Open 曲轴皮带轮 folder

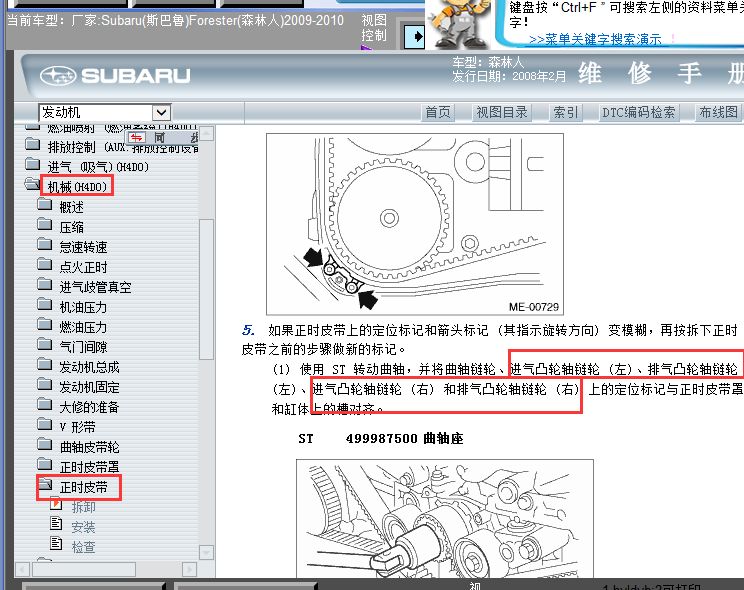(90, 447)
